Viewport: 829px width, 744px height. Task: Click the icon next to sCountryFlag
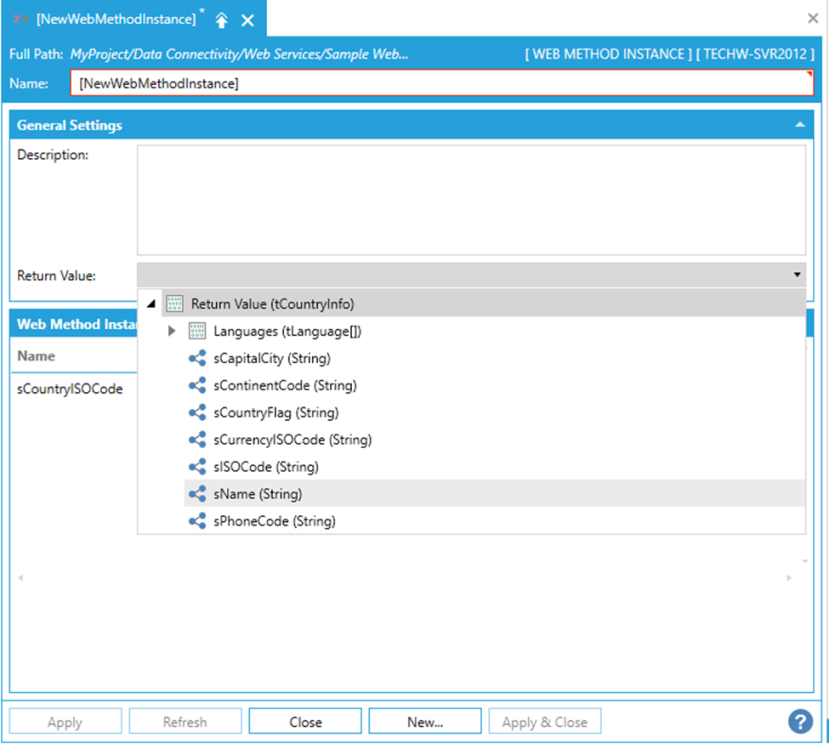(197, 412)
